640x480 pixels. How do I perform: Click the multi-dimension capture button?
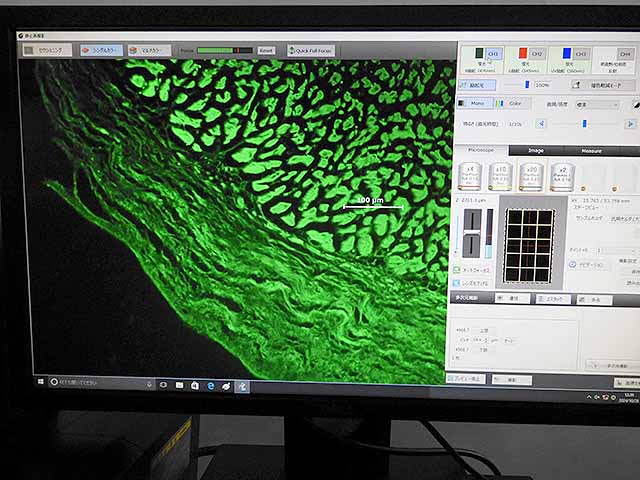613,365
